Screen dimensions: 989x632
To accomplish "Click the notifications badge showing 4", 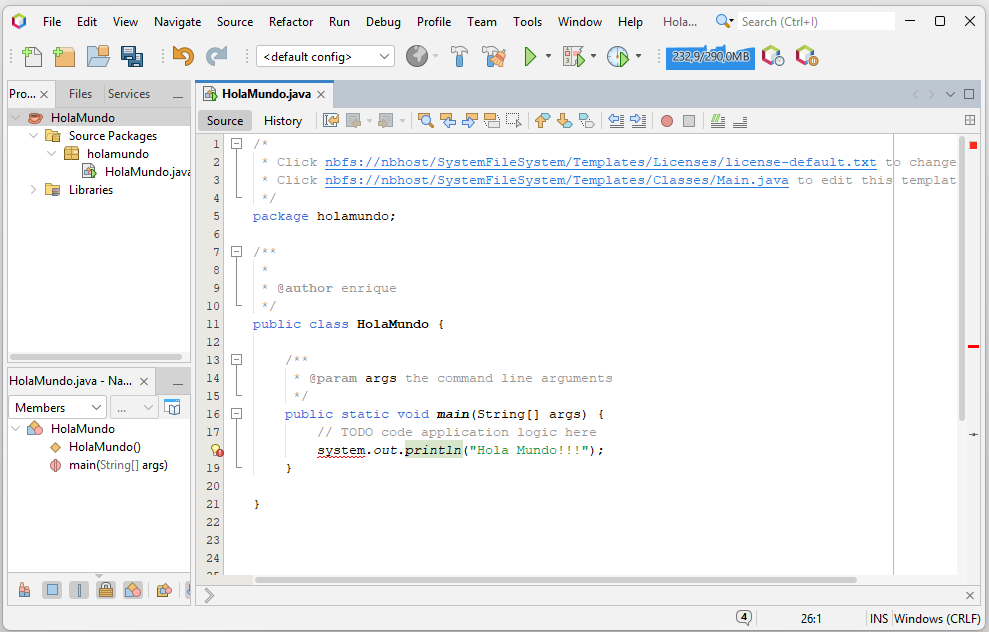I will tap(744, 617).
